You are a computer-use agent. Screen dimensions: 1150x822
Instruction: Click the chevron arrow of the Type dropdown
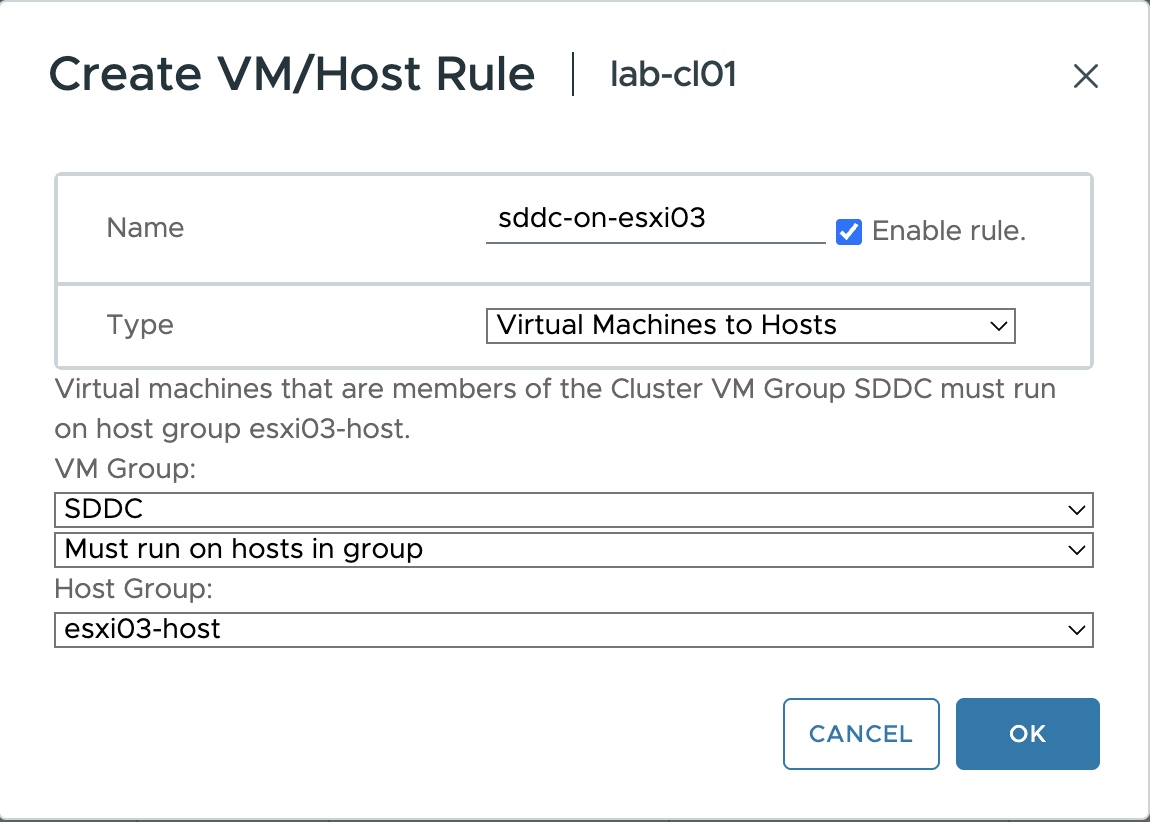(x=996, y=326)
